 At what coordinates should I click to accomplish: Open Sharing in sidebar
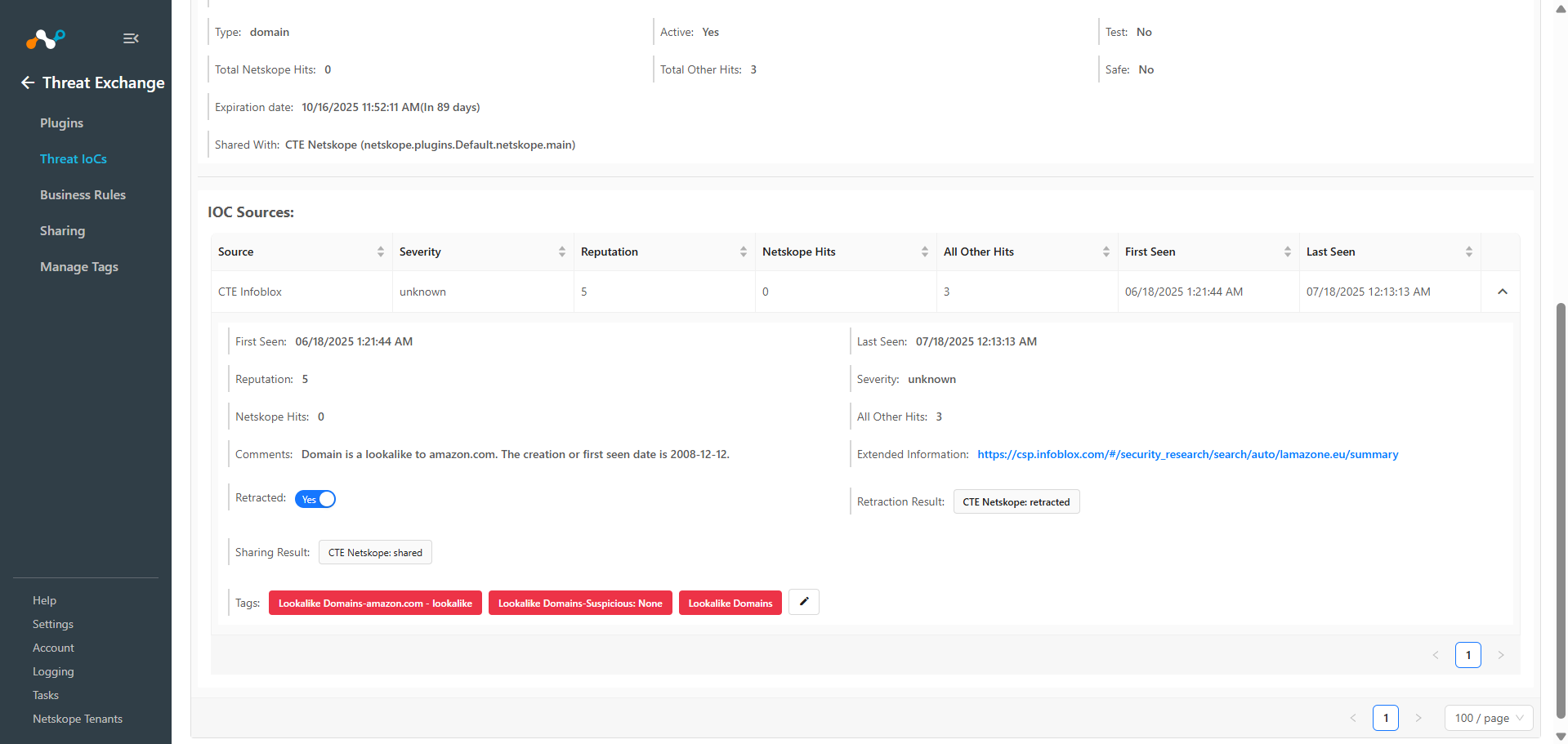click(x=62, y=230)
